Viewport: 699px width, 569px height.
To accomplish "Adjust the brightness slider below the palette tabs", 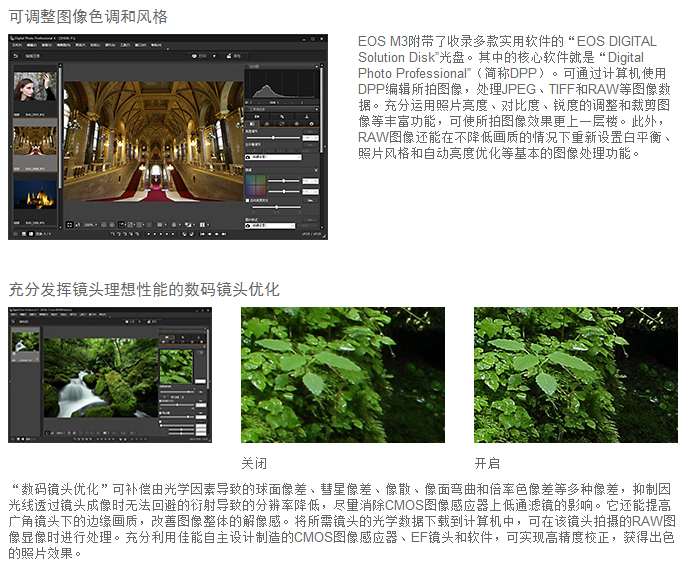I will (x=273, y=138).
